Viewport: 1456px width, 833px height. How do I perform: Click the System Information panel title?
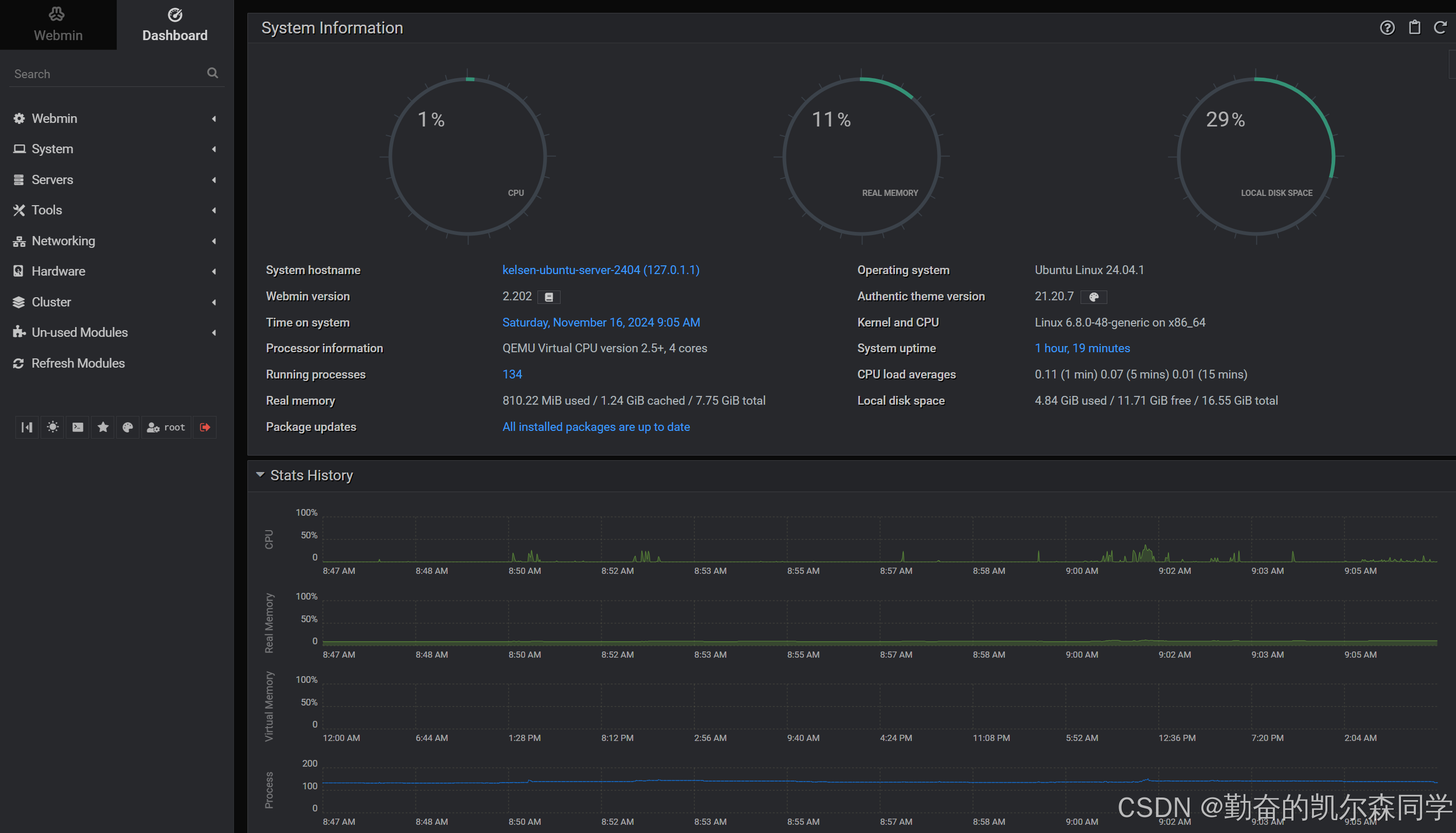[332, 28]
